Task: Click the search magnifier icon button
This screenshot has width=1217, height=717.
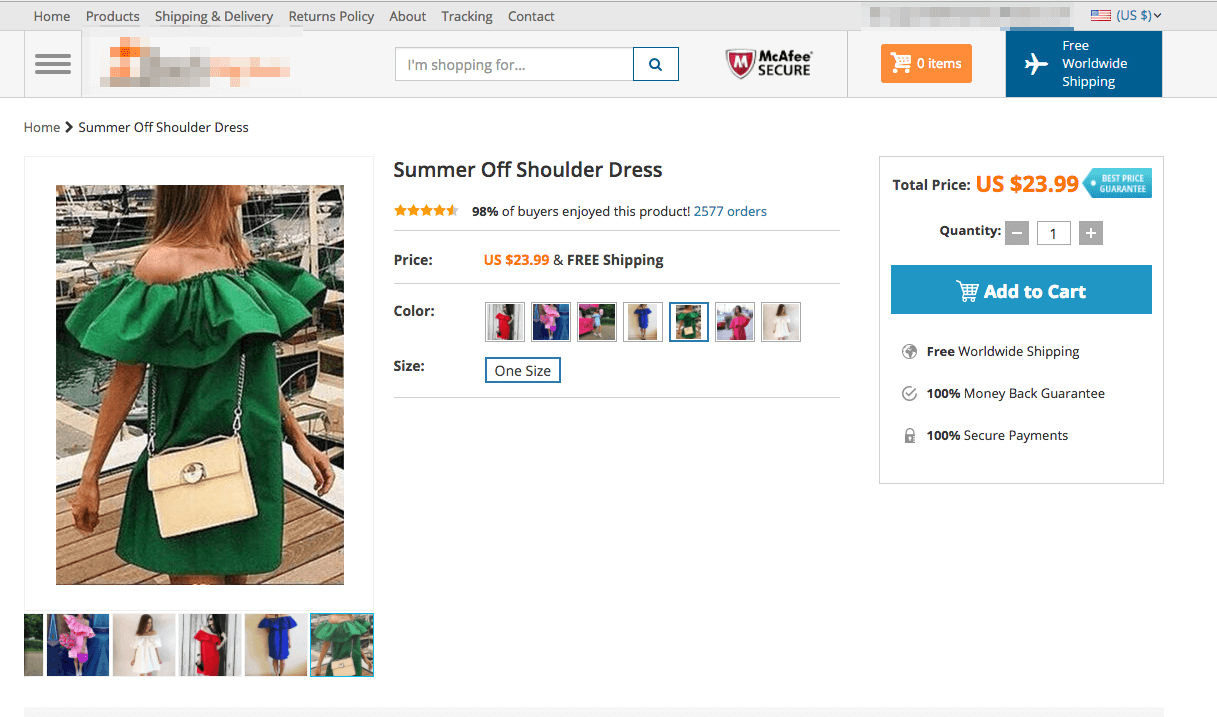Action: (656, 64)
